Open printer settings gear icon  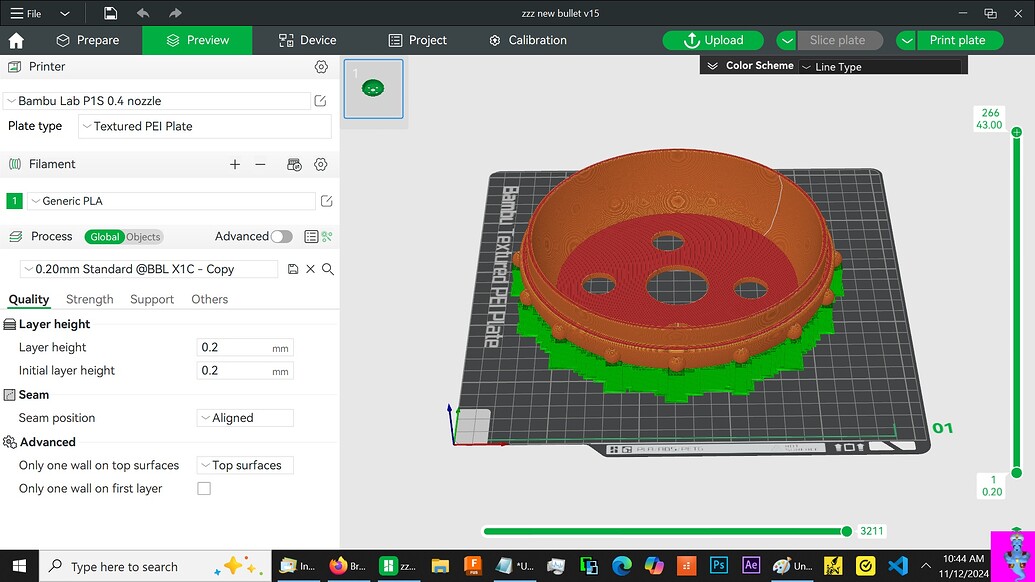coord(321,67)
